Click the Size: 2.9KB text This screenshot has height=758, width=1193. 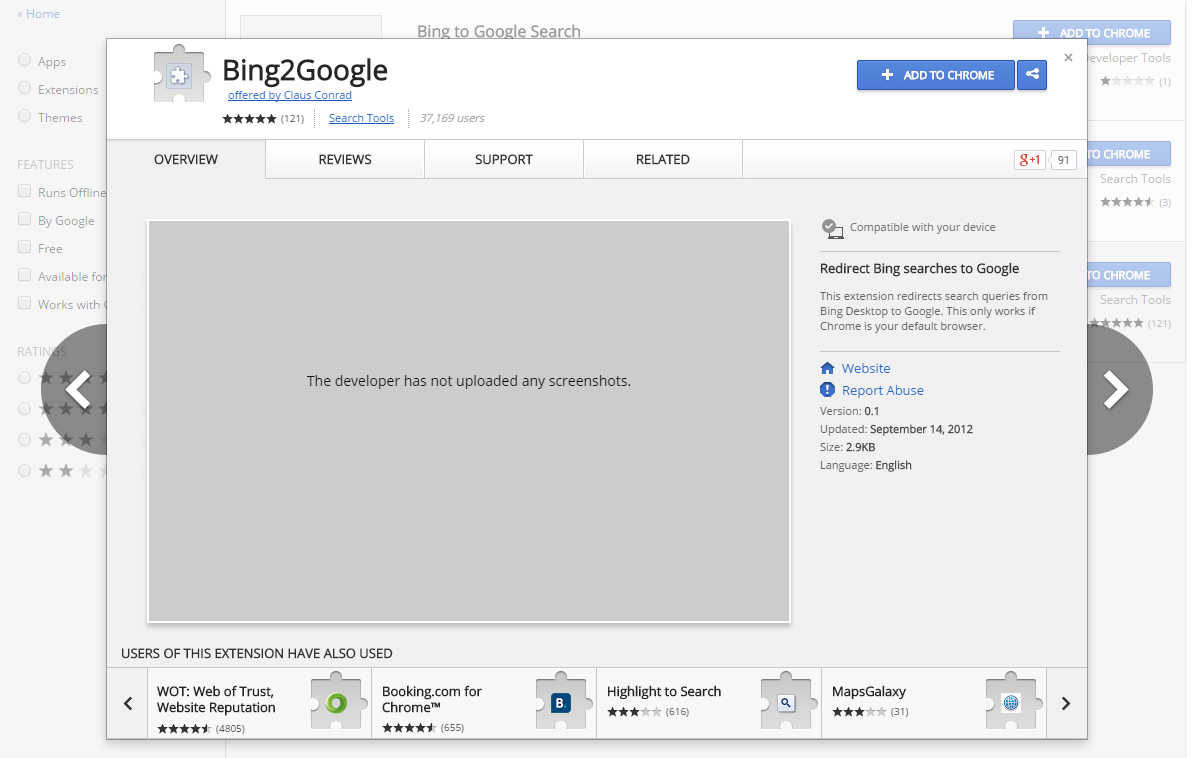tap(848, 447)
